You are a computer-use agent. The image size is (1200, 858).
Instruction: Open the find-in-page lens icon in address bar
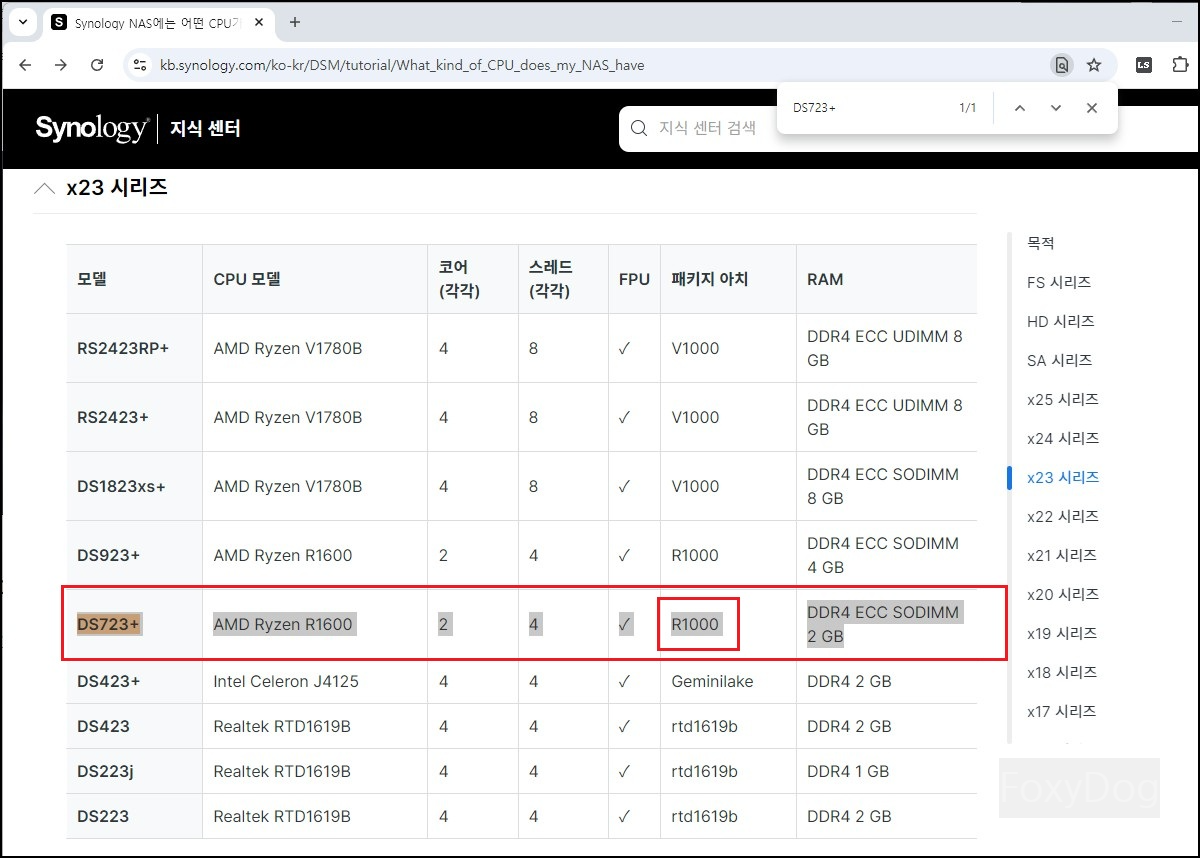1062,65
